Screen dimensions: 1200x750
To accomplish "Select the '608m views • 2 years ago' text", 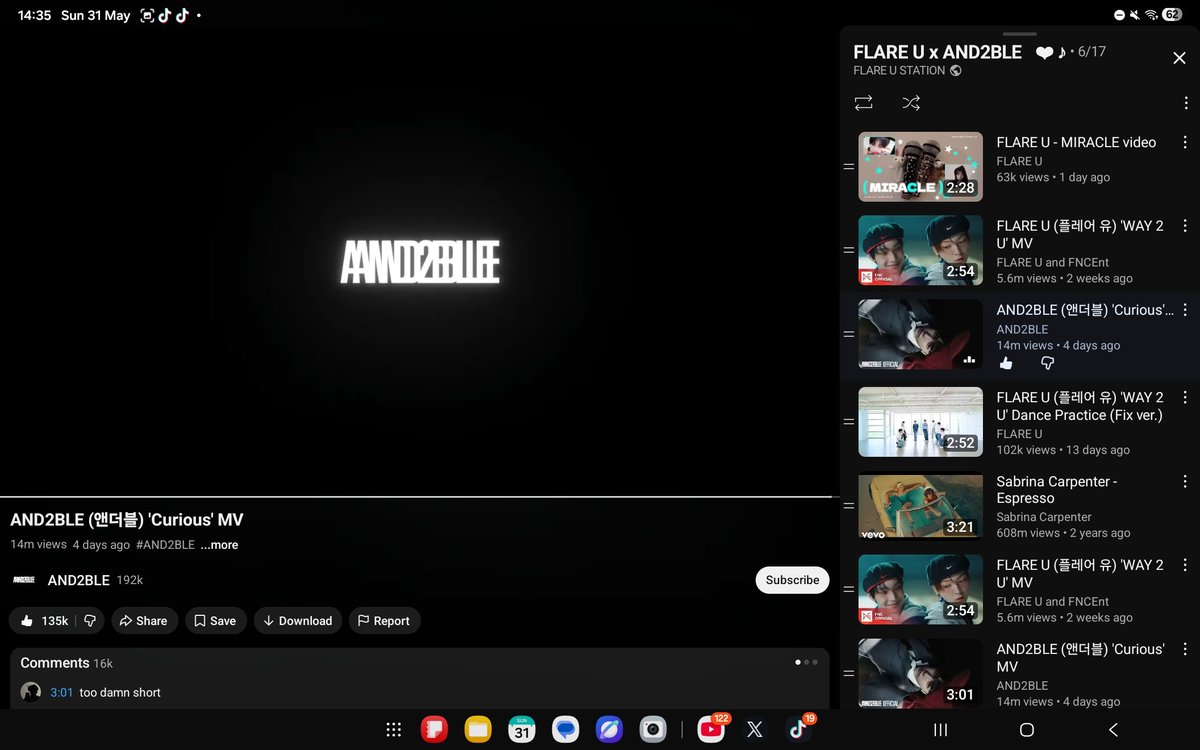I will 1063,533.
